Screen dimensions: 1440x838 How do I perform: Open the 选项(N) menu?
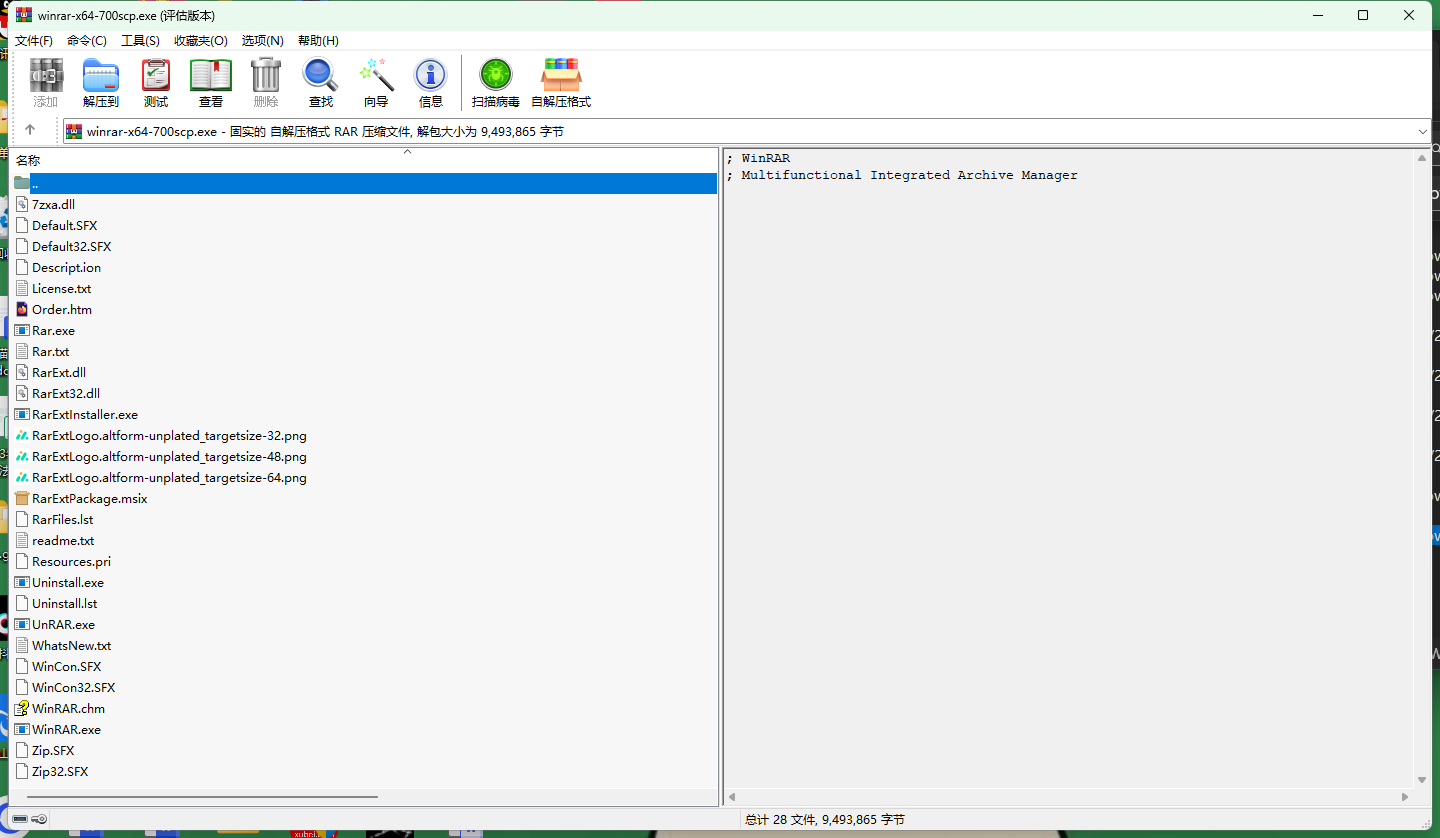tap(263, 40)
